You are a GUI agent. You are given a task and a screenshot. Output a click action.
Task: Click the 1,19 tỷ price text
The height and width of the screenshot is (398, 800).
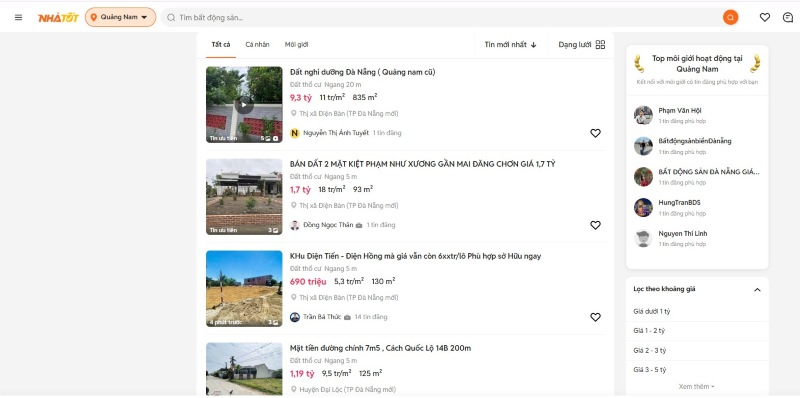pyautogui.click(x=302, y=374)
